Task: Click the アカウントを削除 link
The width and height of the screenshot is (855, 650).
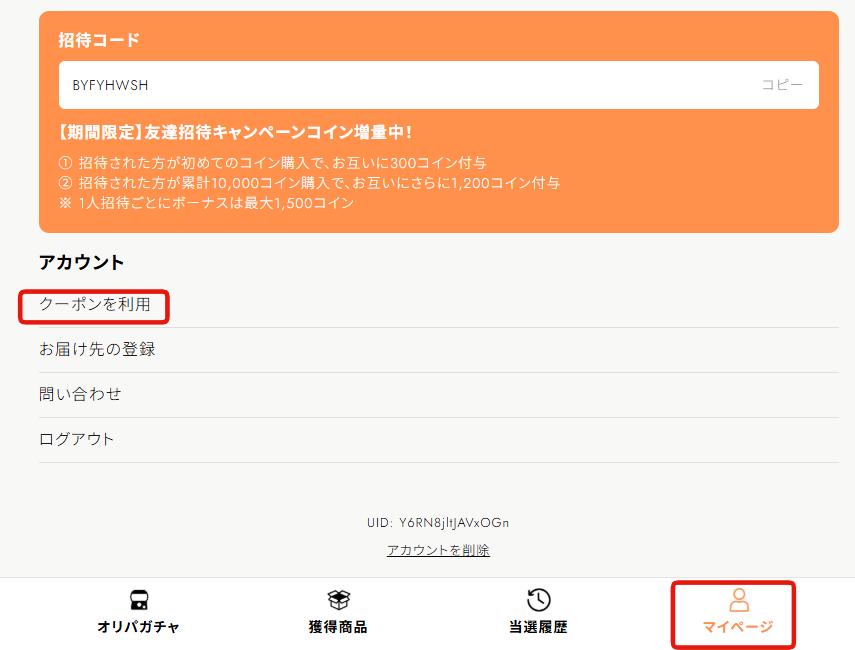Action: (x=438, y=550)
